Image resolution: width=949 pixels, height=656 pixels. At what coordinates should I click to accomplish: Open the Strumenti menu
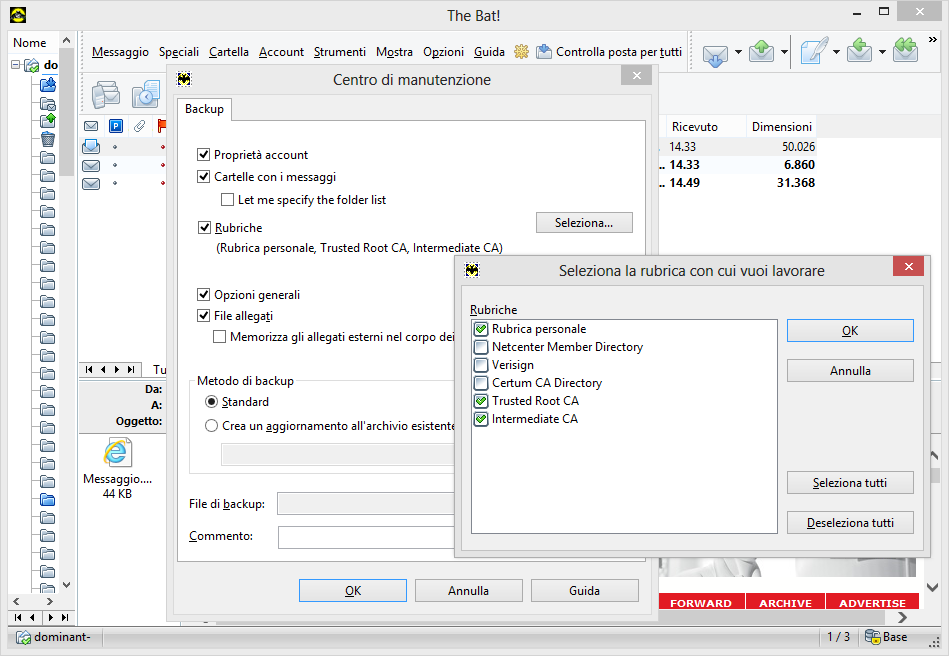tap(340, 52)
